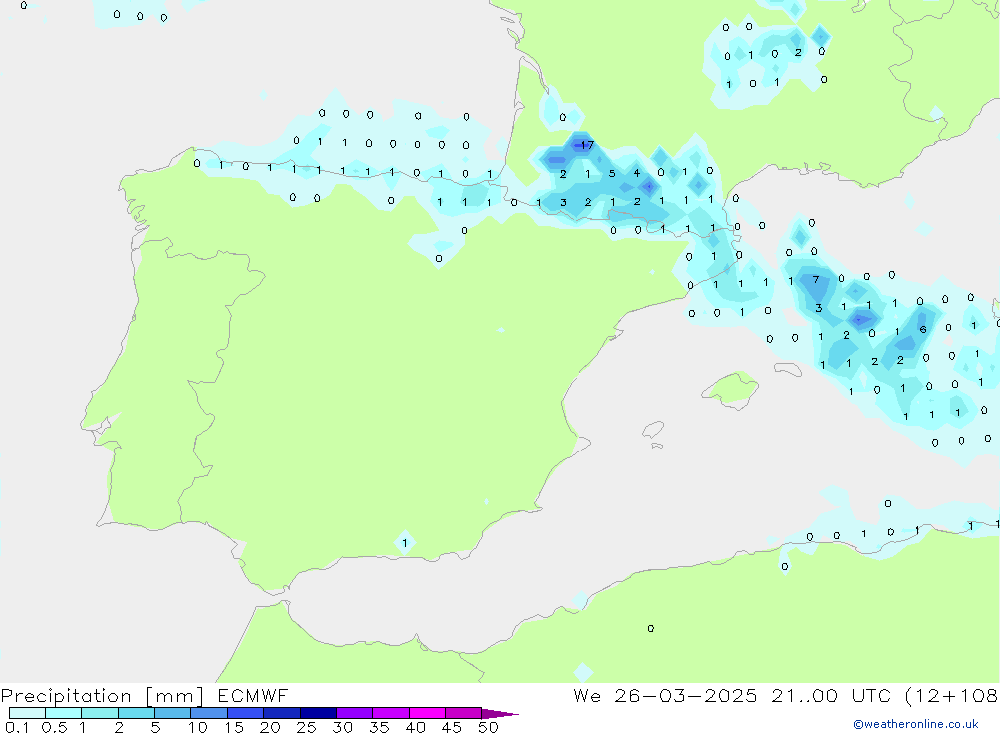Click the '17' precipitation value on map
Image resolution: width=1000 pixels, height=733 pixels.
point(587,145)
